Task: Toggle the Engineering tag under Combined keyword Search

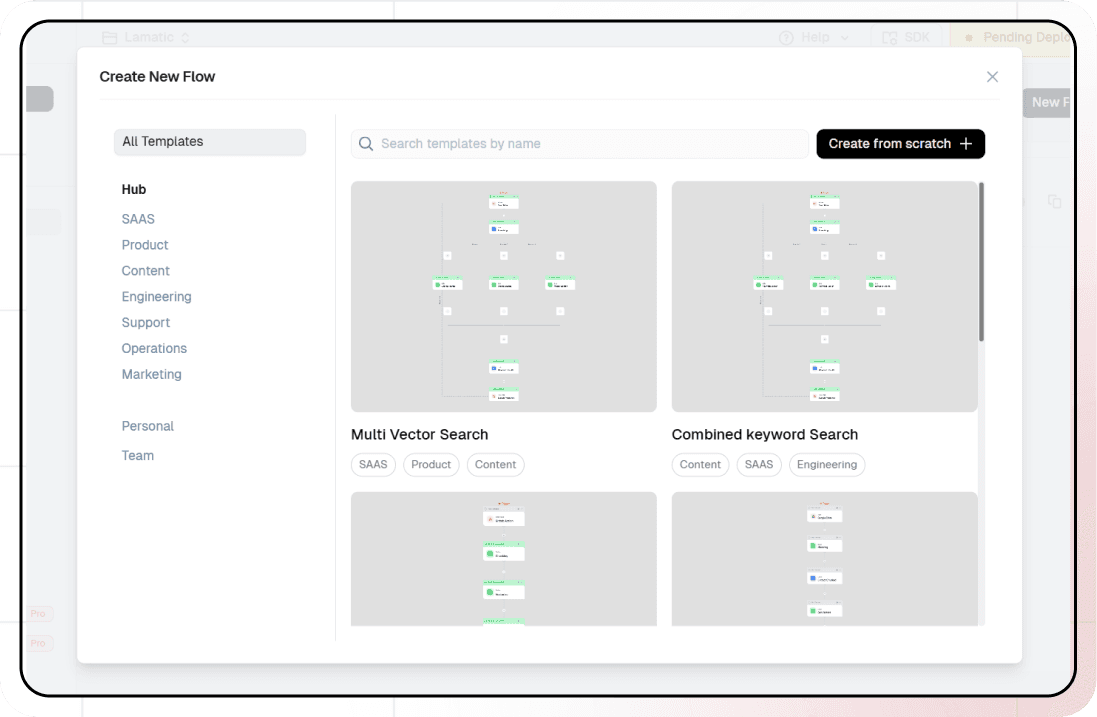Action: [827, 464]
